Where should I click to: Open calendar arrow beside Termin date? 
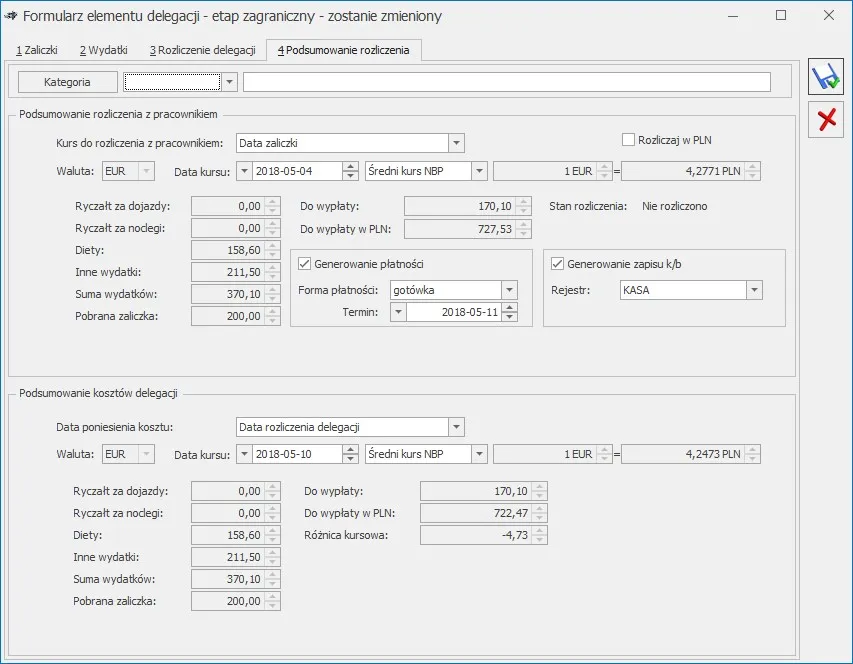tap(398, 312)
